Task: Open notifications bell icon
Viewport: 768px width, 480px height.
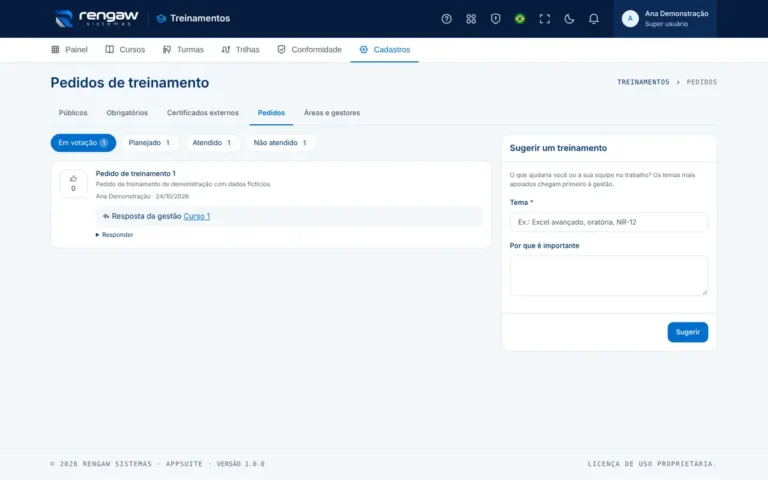Action: [593, 19]
